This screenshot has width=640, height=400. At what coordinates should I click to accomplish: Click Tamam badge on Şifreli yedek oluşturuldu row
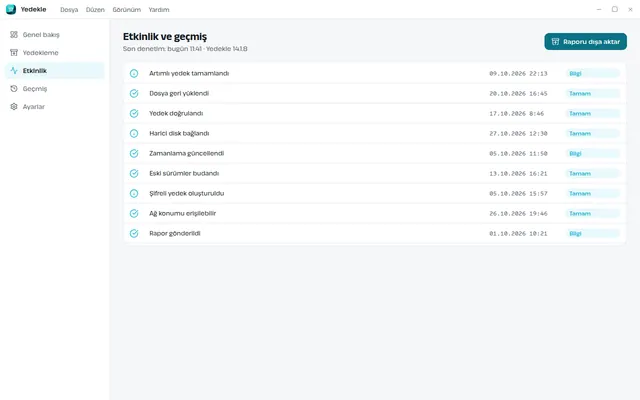(593, 193)
